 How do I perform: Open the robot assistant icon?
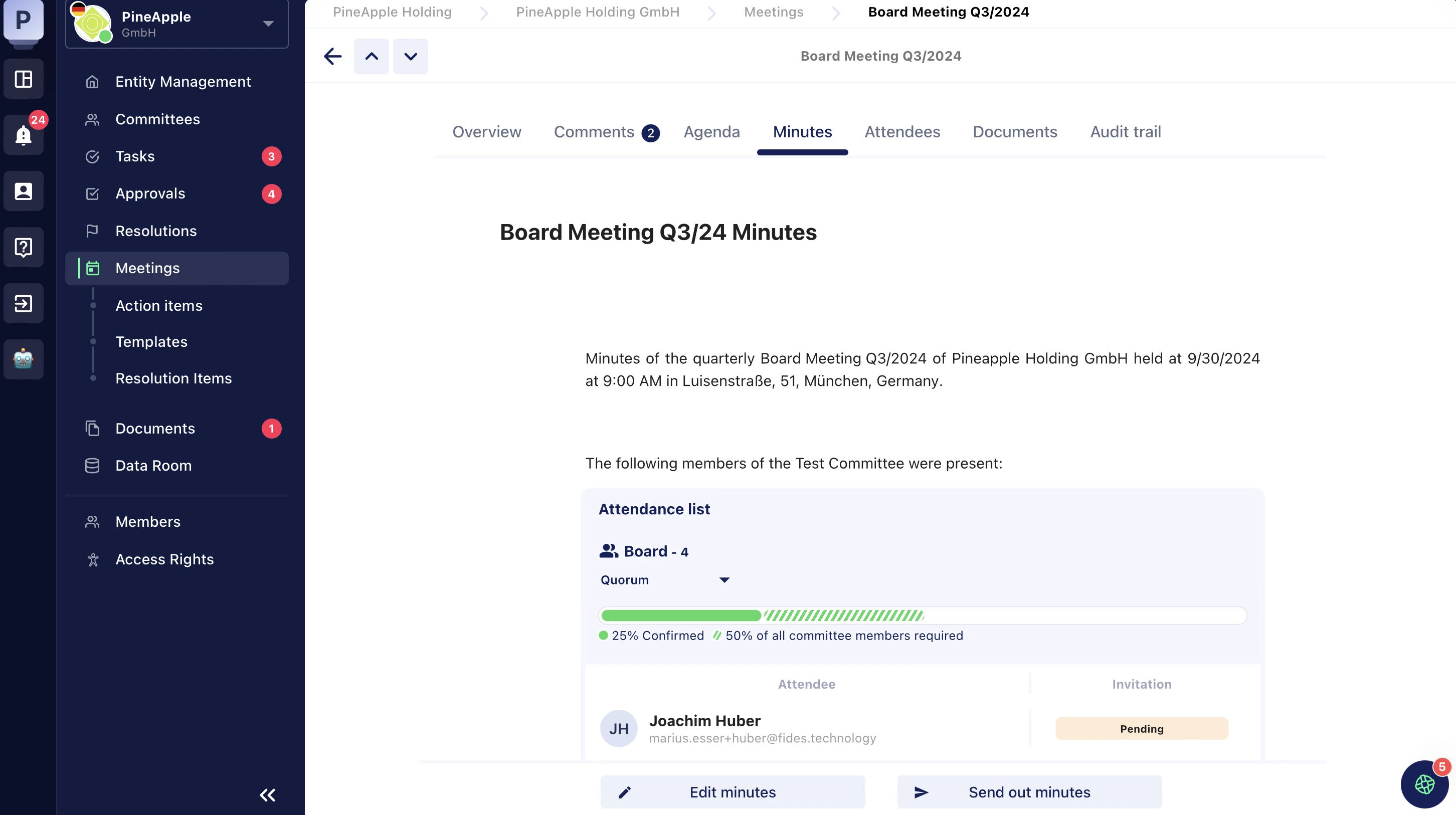pos(23,359)
